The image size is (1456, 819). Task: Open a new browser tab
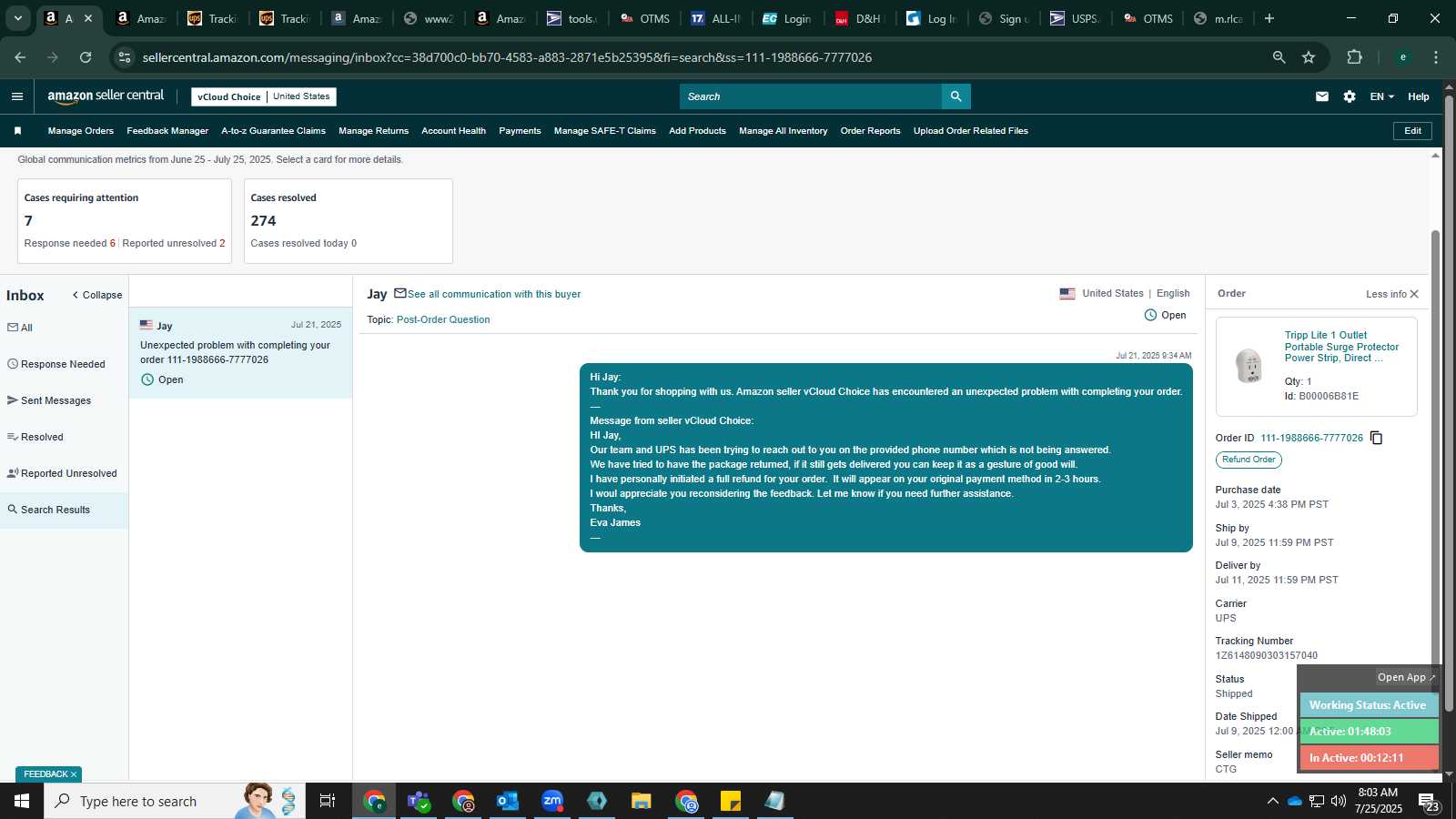1269,18
